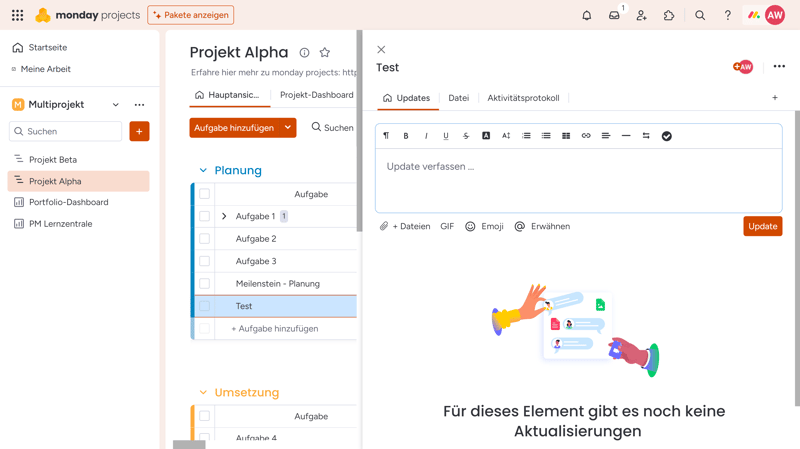Open the Datei tab
The height and width of the screenshot is (449, 800).
(458, 98)
